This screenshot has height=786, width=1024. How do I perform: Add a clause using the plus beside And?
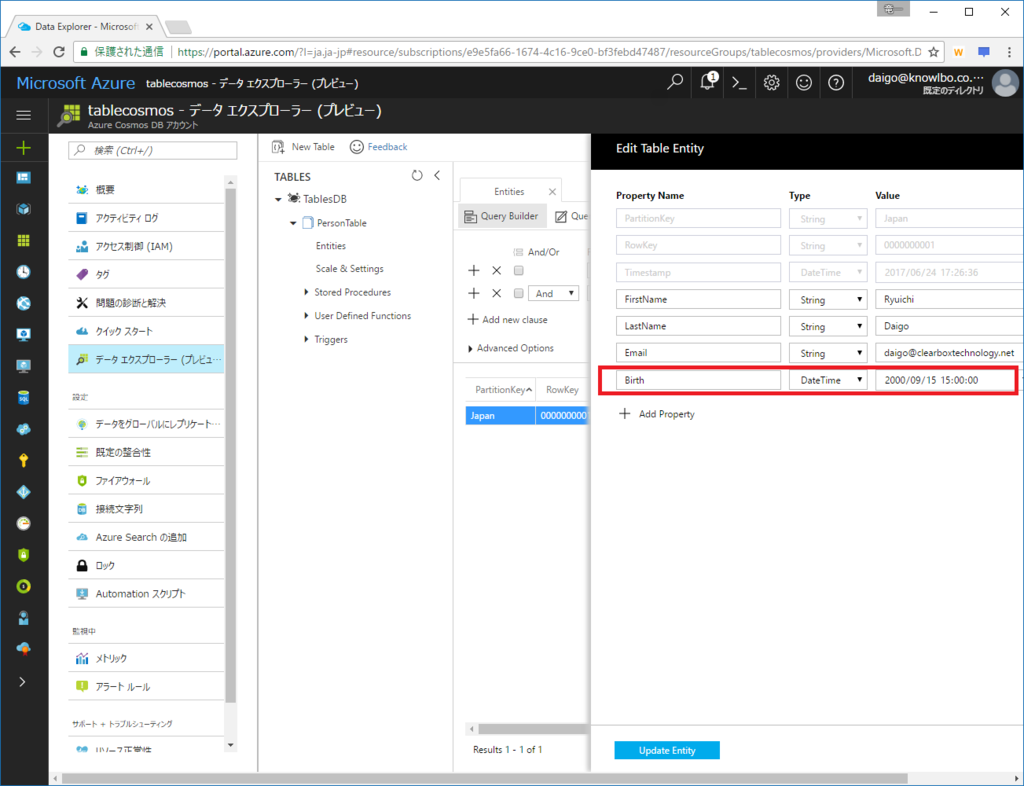tap(474, 293)
